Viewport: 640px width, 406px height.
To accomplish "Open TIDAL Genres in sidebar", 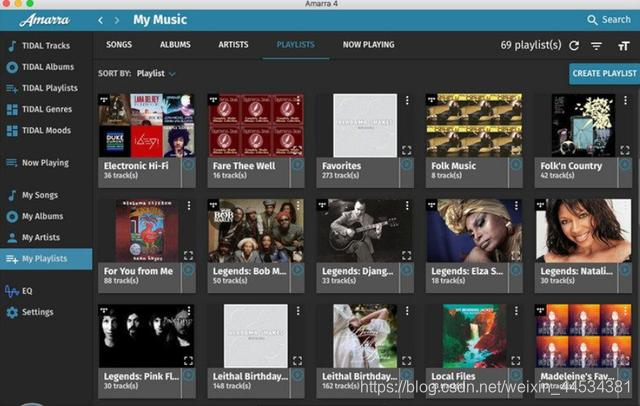I will pyautogui.click(x=40, y=109).
